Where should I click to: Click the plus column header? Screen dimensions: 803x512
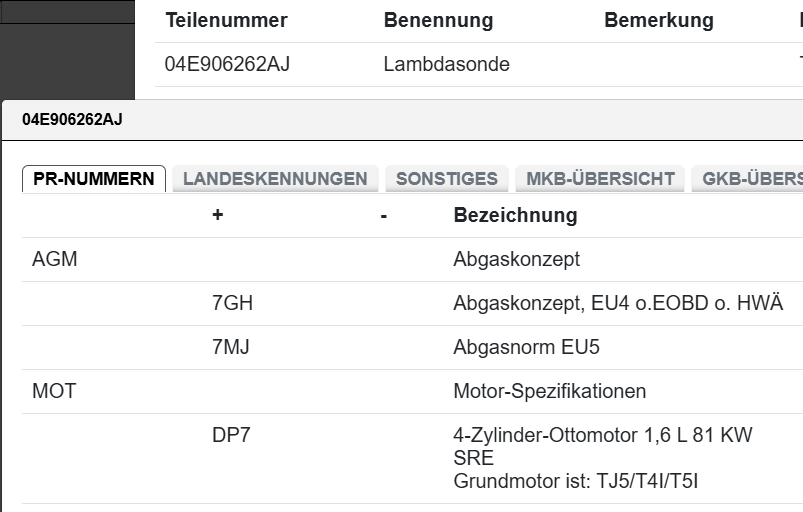[218, 215]
